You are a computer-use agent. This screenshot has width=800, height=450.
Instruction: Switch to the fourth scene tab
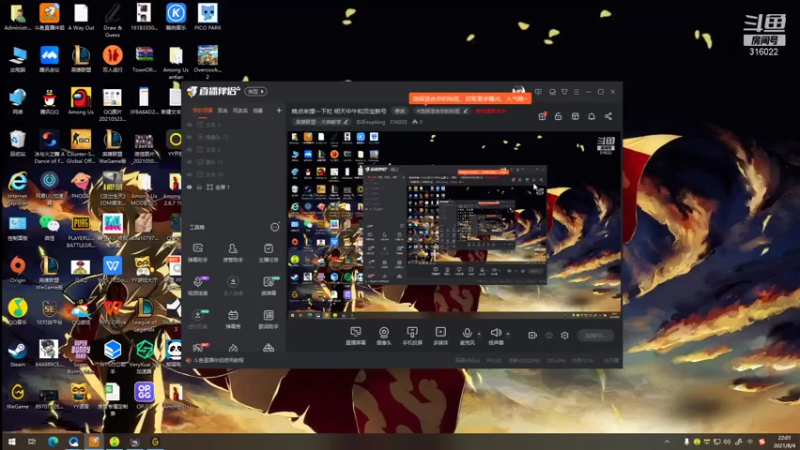point(258,110)
